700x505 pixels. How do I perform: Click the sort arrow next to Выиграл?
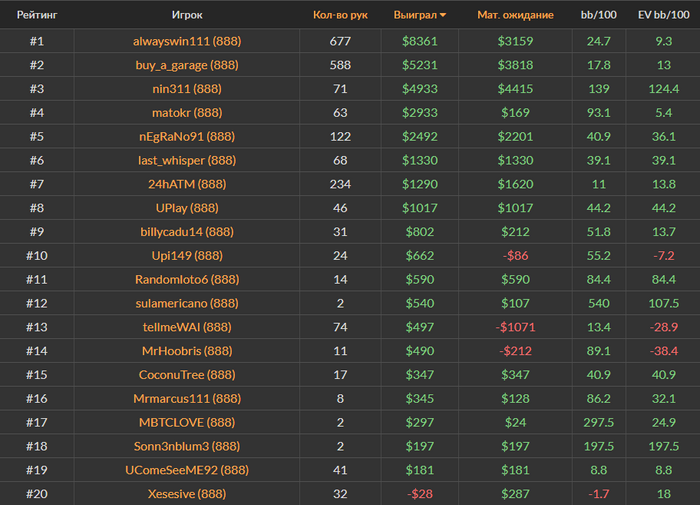coord(443,16)
